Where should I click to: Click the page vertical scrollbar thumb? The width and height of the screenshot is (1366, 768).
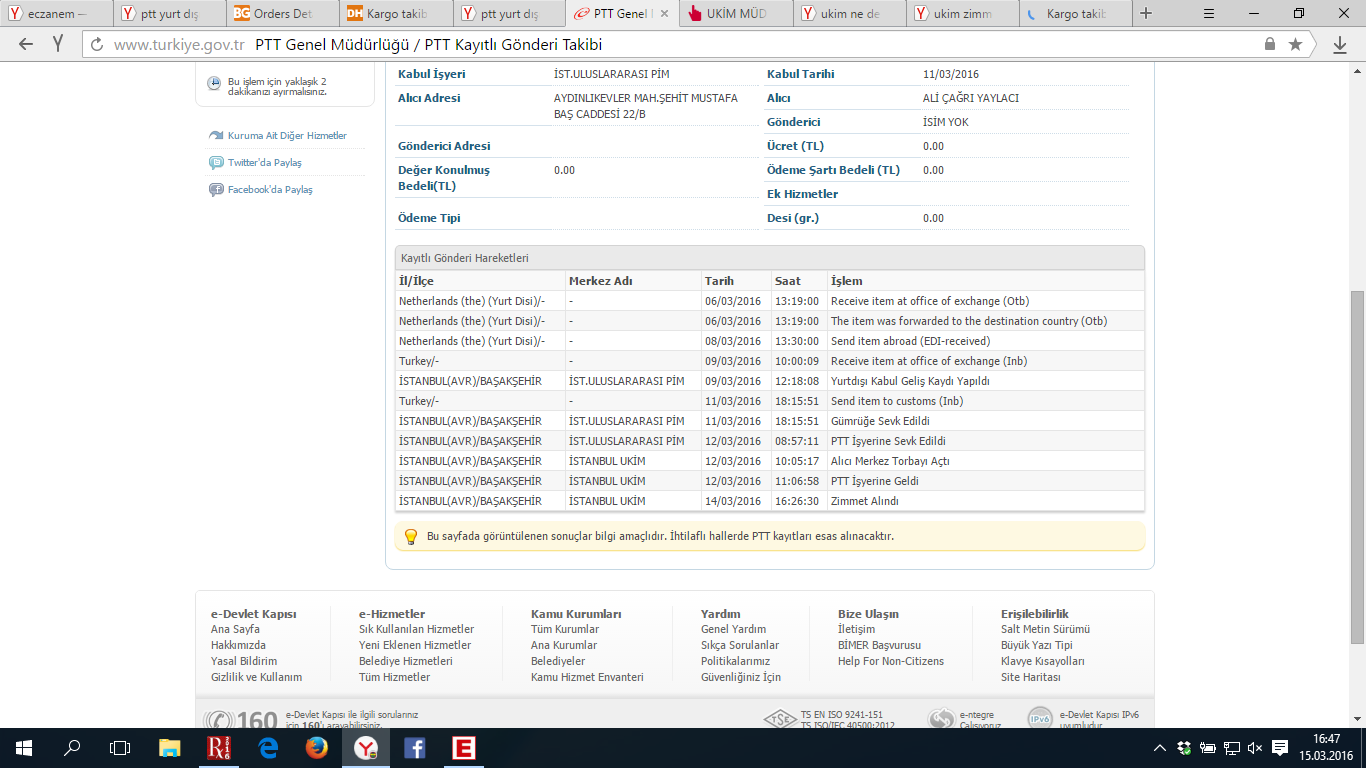pyautogui.click(x=1357, y=468)
